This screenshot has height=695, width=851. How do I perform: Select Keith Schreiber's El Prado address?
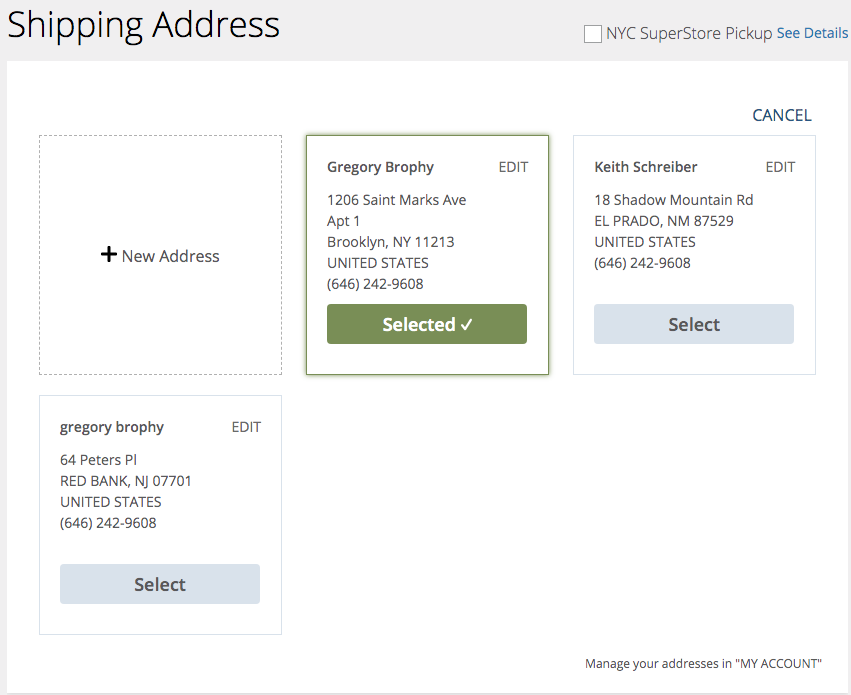[694, 324]
